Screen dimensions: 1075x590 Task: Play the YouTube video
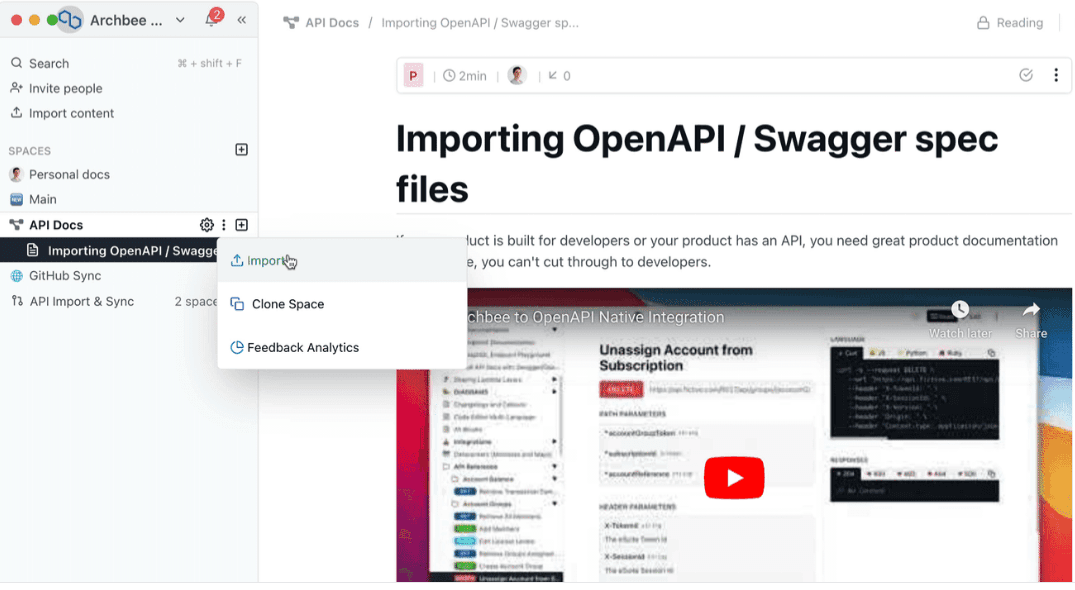(x=734, y=477)
